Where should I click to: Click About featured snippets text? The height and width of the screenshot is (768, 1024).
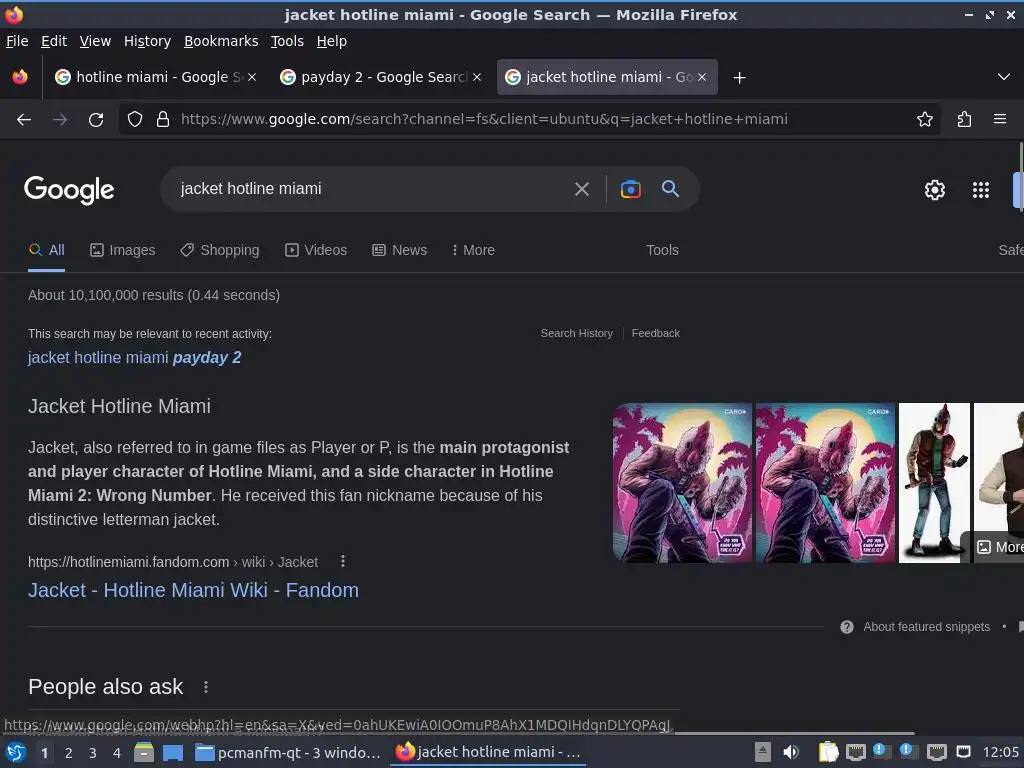927,627
